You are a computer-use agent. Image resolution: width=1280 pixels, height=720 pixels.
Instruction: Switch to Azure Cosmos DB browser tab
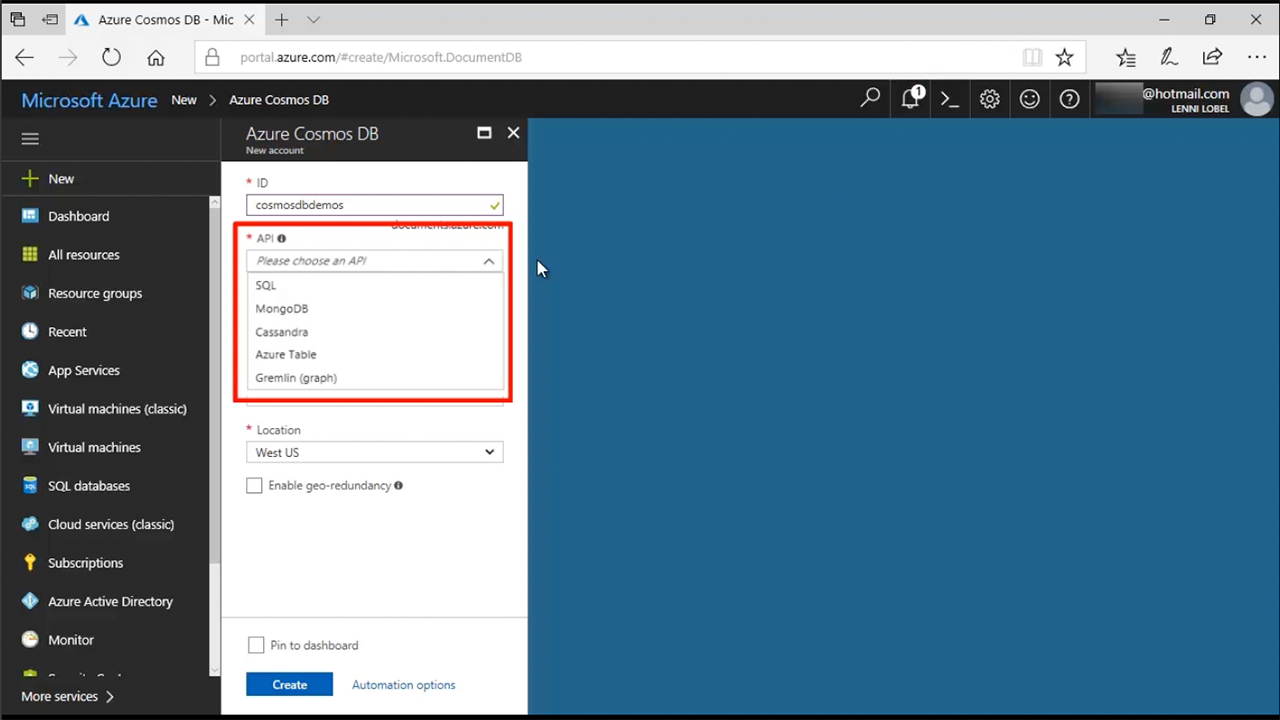click(x=164, y=20)
